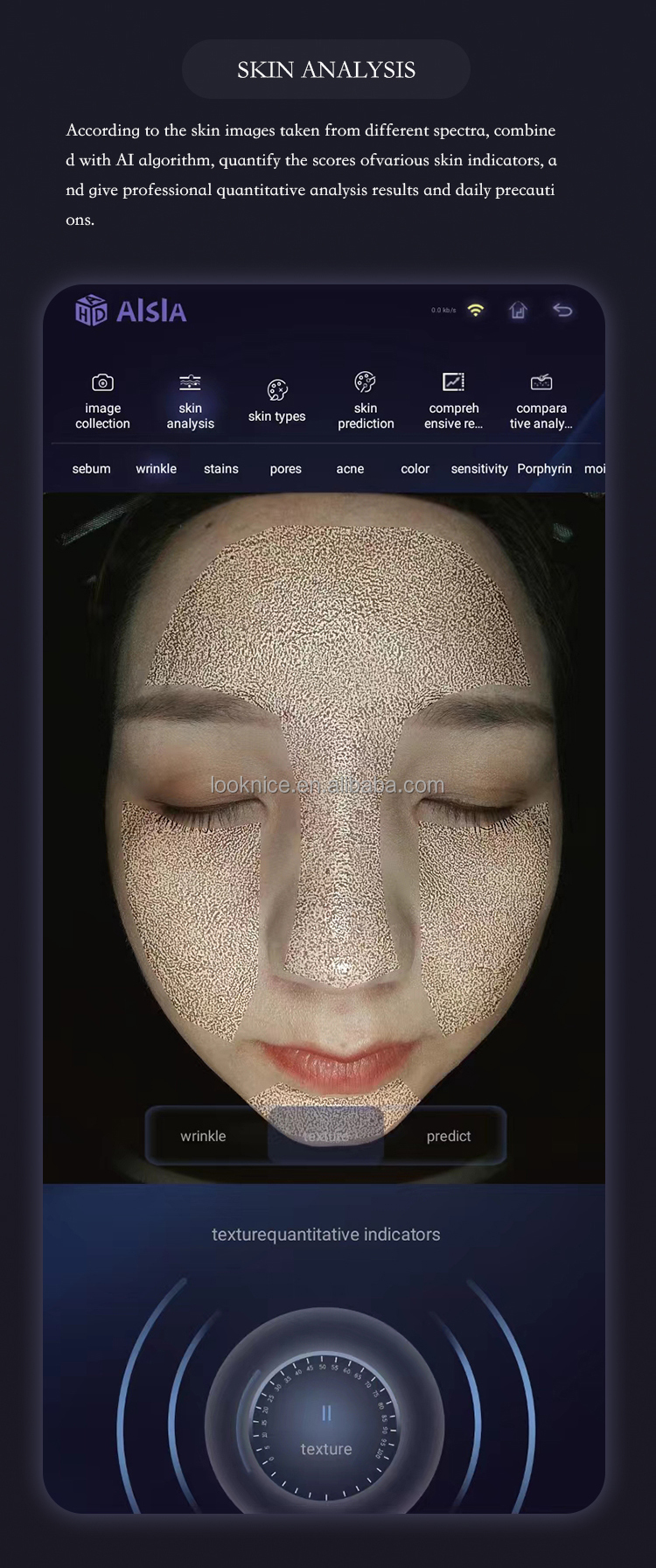Select the stains tab
Viewport: 656px width, 1568px height.
[220, 469]
